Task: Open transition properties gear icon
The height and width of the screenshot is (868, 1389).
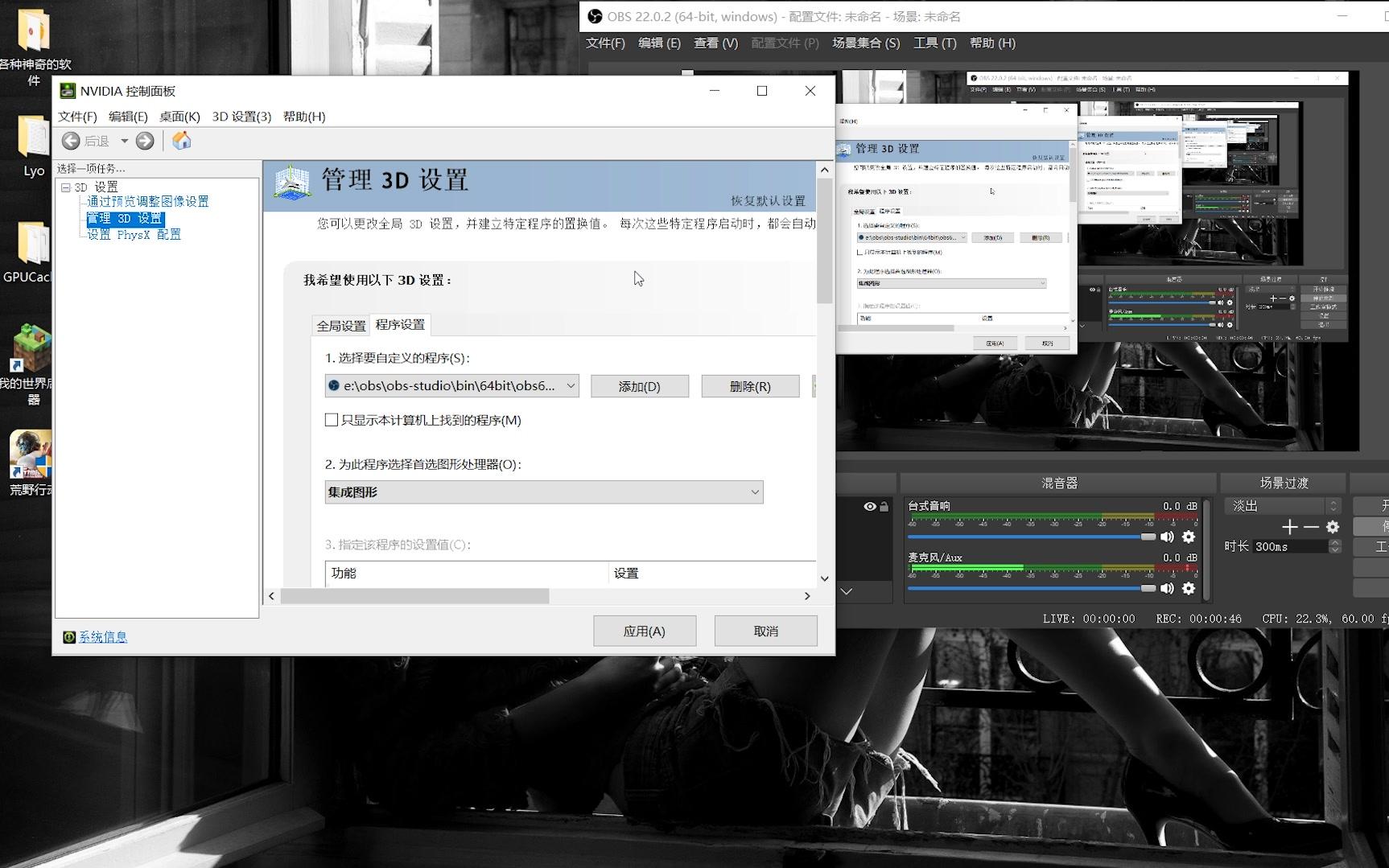Action: (1333, 527)
